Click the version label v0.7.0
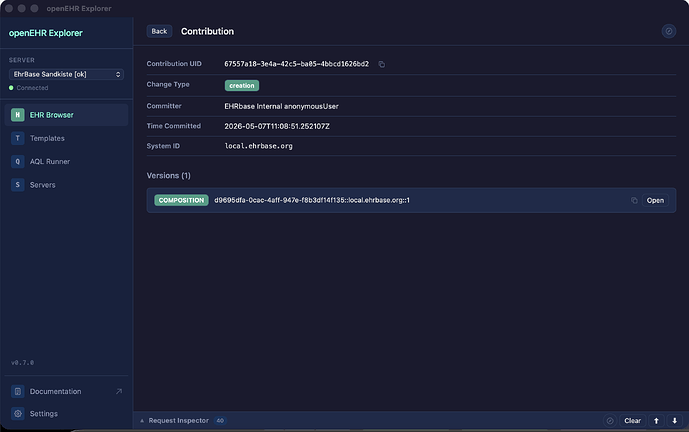 (22, 363)
